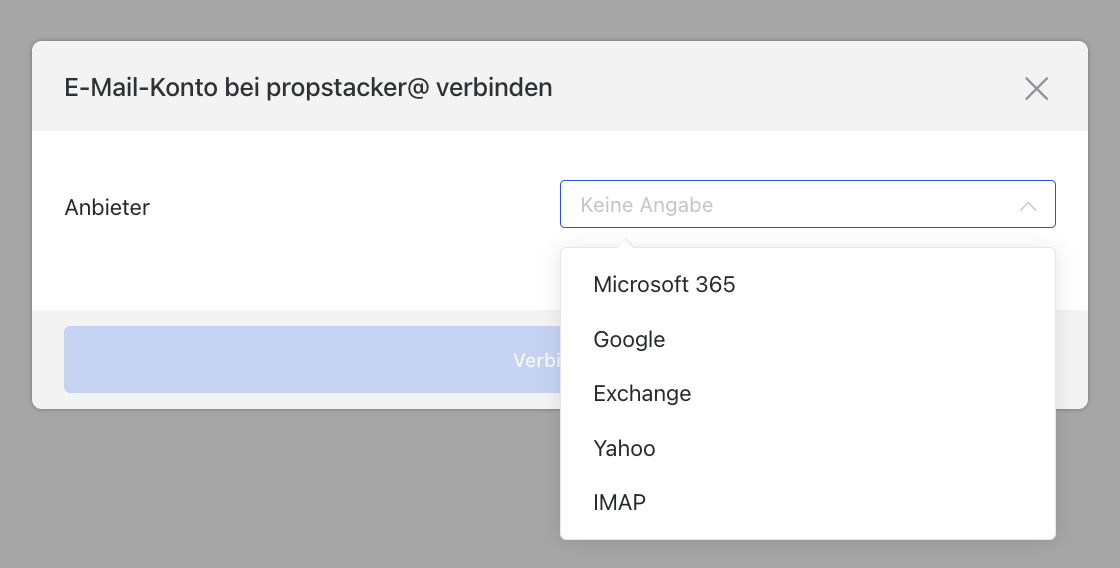This screenshot has height=568, width=1120.
Task: Select Microsoft 365 as provider
Action: point(664,285)
